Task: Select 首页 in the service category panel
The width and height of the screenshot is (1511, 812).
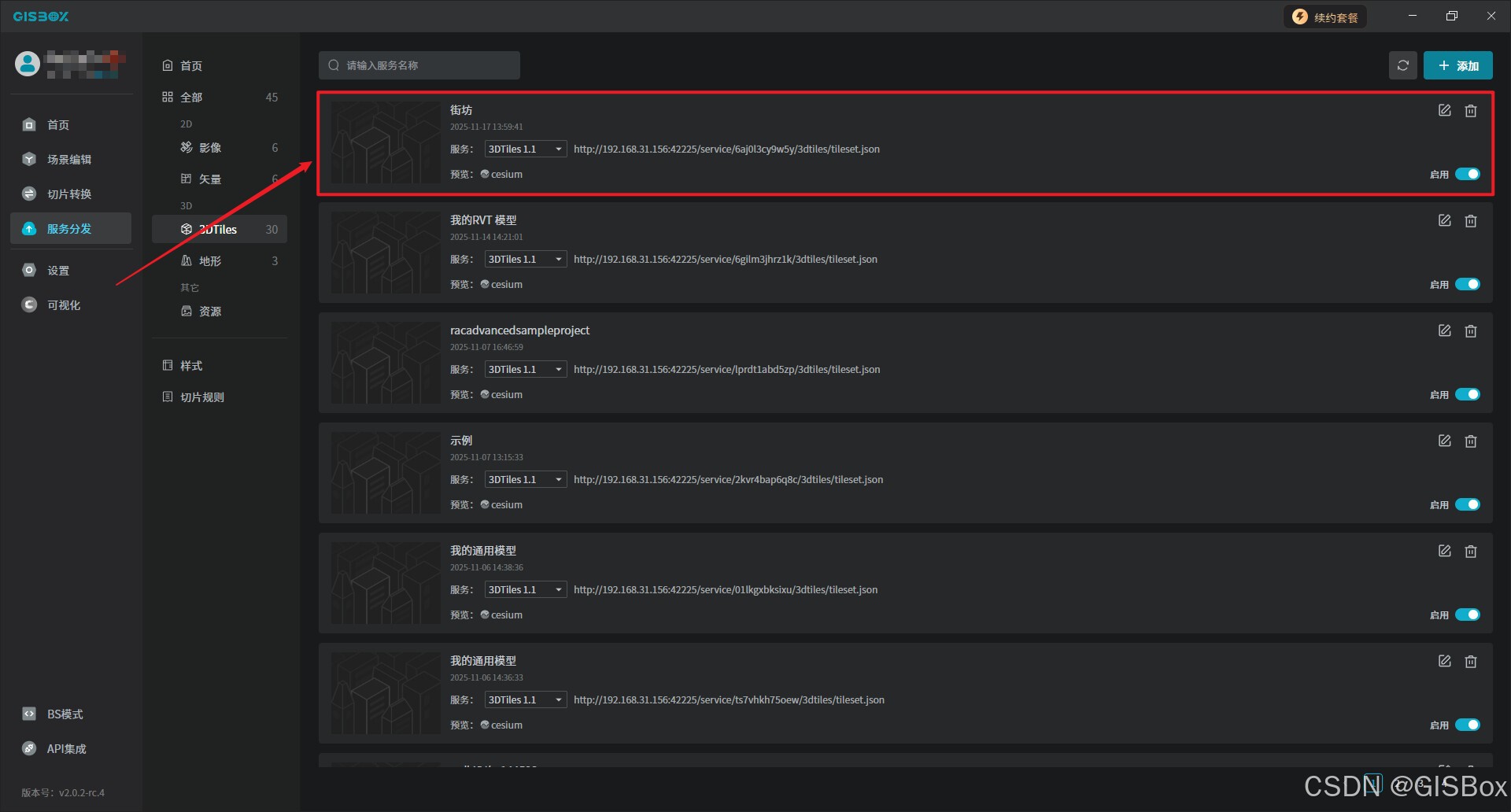Action: click(x=220, y=66)
